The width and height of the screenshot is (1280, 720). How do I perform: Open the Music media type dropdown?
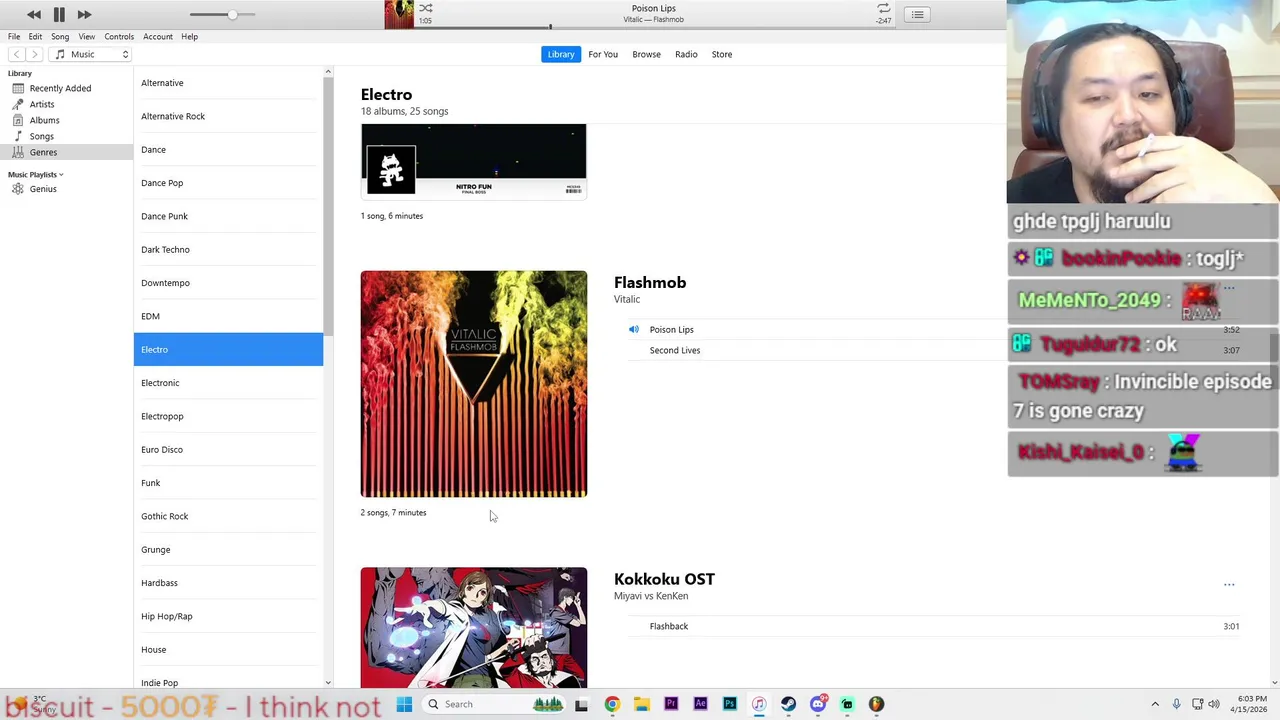pyautogui.click(x=92, y=54)
